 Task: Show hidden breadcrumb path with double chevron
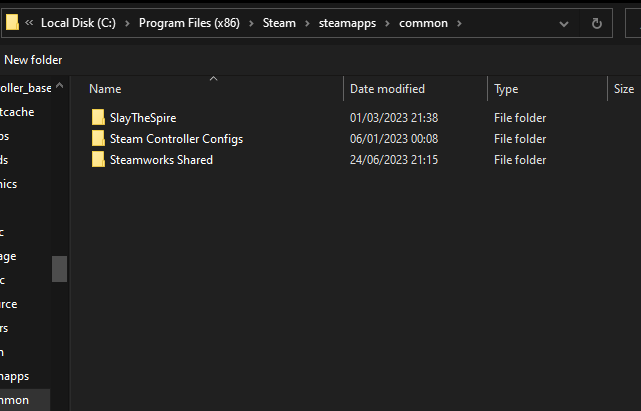30,23
